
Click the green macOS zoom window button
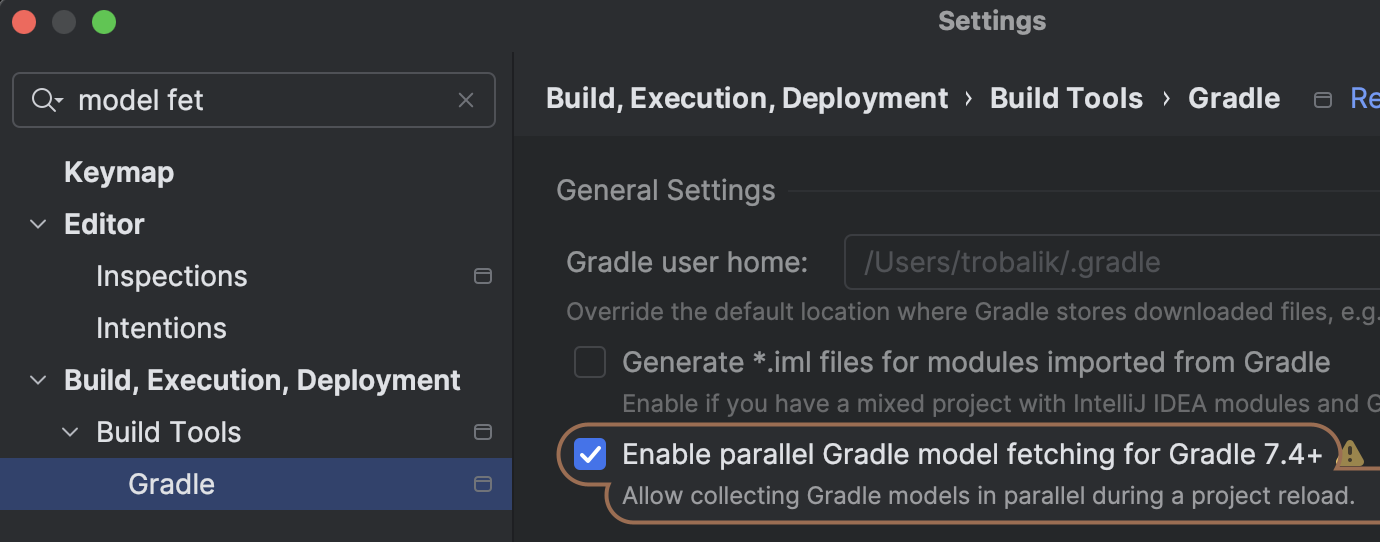[104, 22]
